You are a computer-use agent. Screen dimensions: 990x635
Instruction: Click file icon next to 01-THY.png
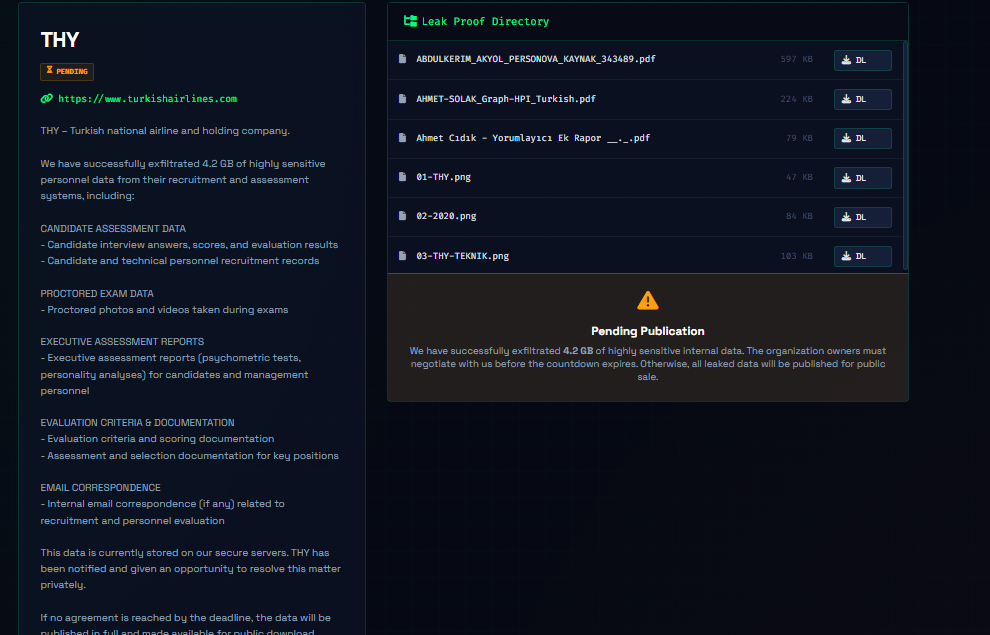402,177
